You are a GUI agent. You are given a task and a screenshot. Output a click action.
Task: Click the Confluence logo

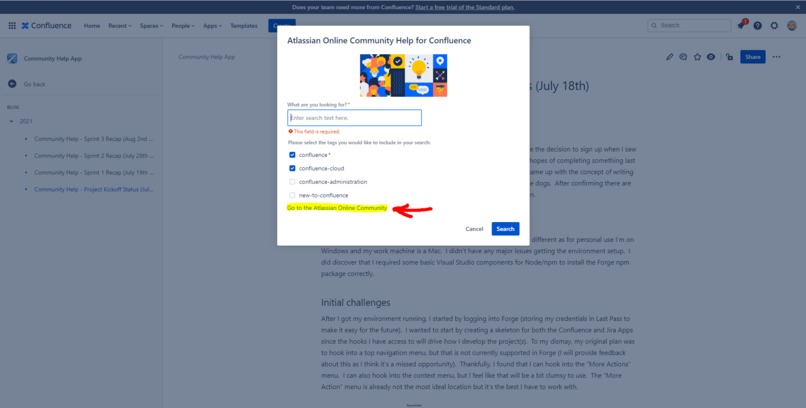click(x=46, y=26)
